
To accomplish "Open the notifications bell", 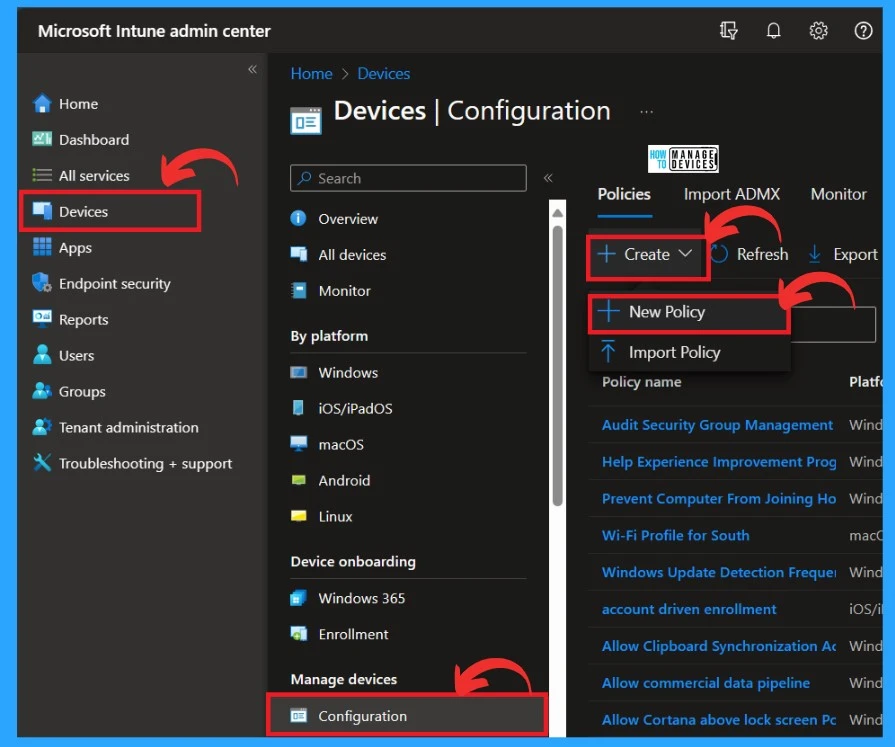I will (773, 30).
